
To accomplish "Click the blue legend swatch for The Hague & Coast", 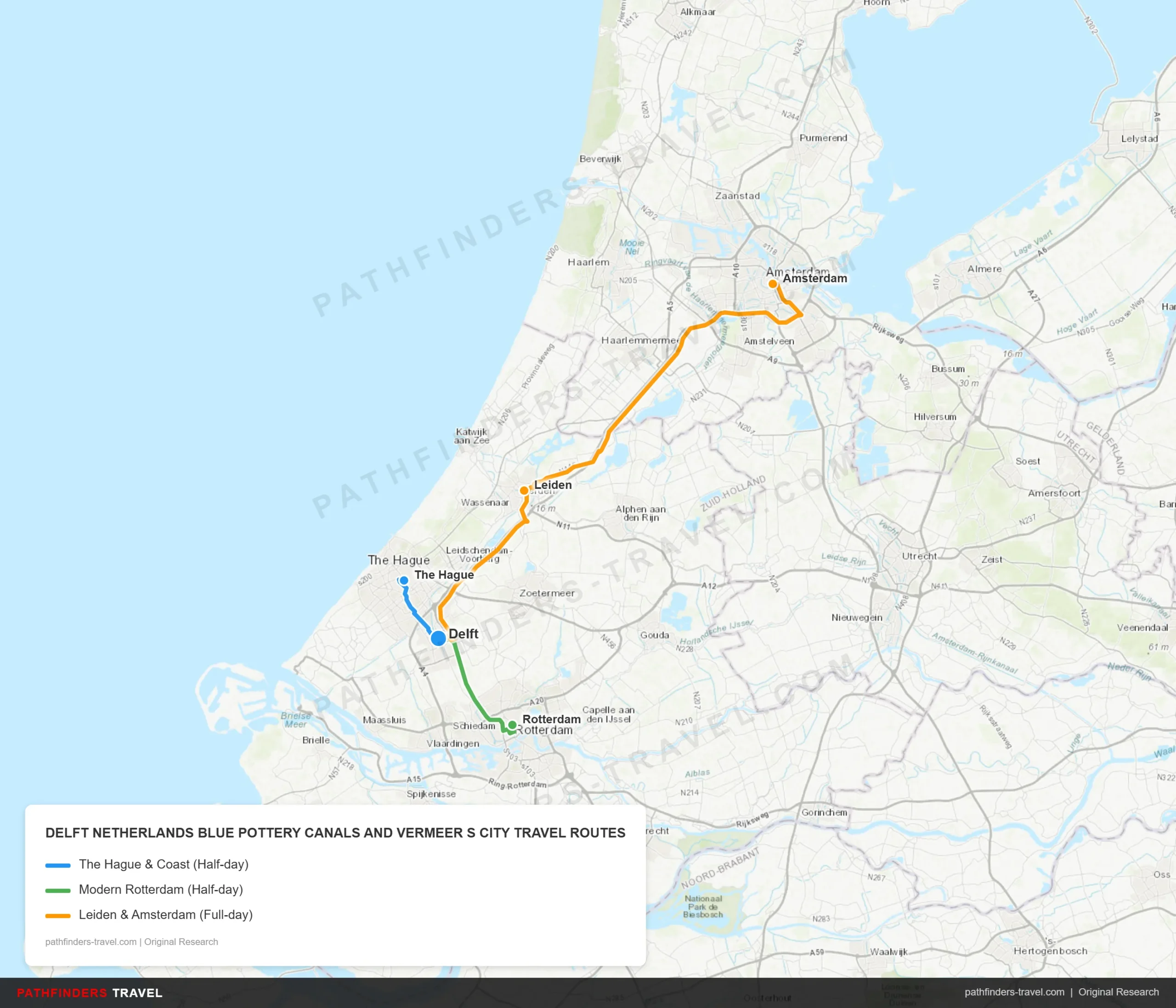I will pos(58,866).
